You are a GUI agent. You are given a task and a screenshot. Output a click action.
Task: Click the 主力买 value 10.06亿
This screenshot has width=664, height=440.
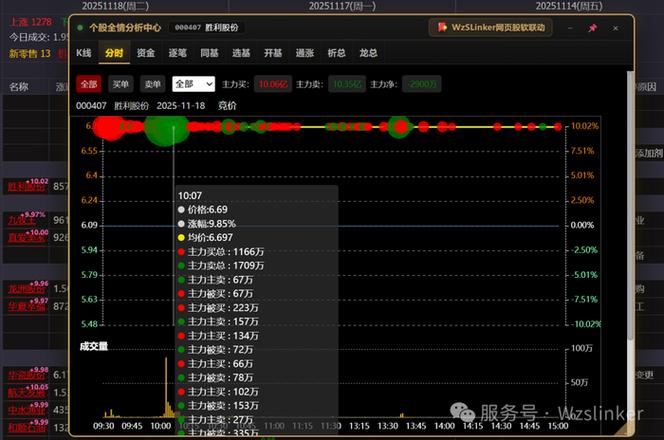(x=273, y=84)
